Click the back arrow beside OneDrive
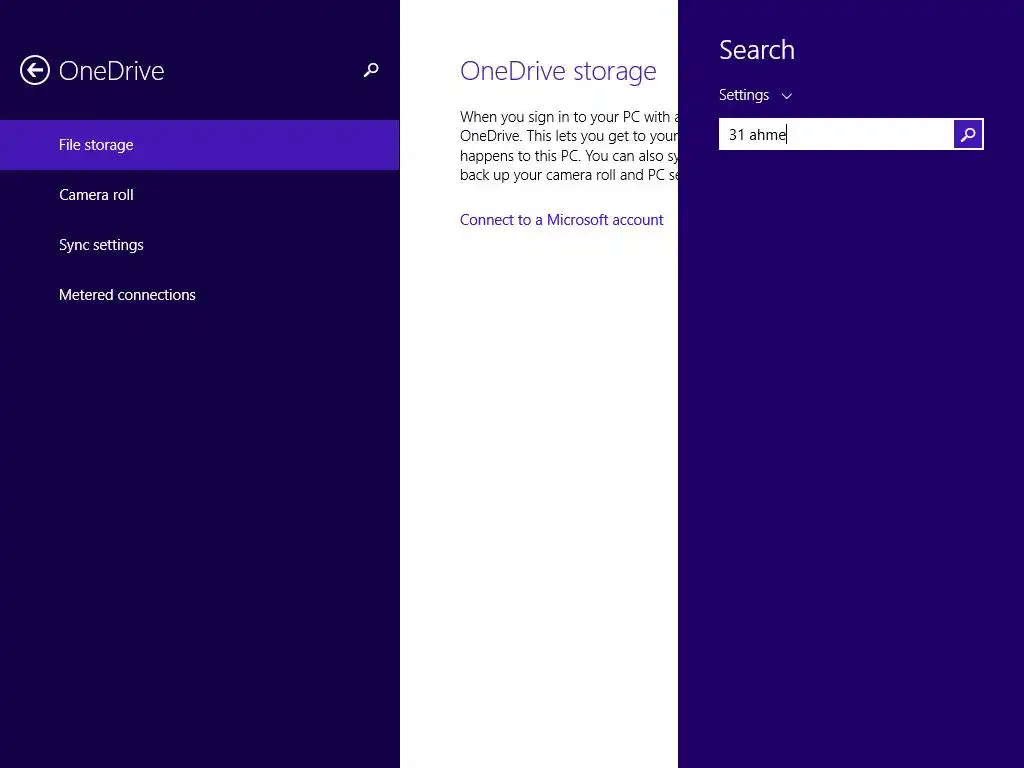This screenshot has height=768, width=1024. click(x=35, y=70)
